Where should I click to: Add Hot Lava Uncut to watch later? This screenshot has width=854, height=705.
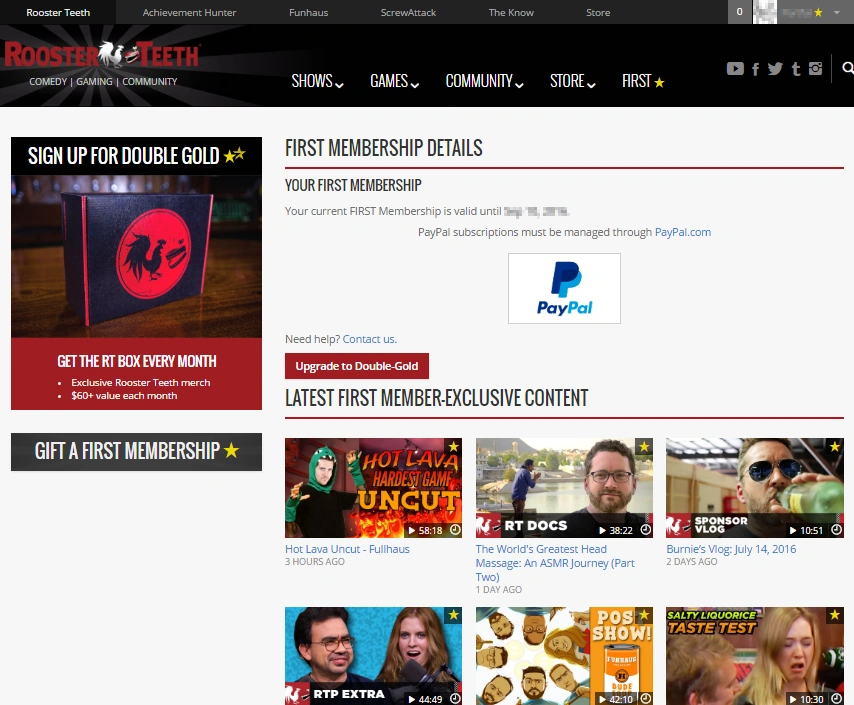tap(455, 530)
